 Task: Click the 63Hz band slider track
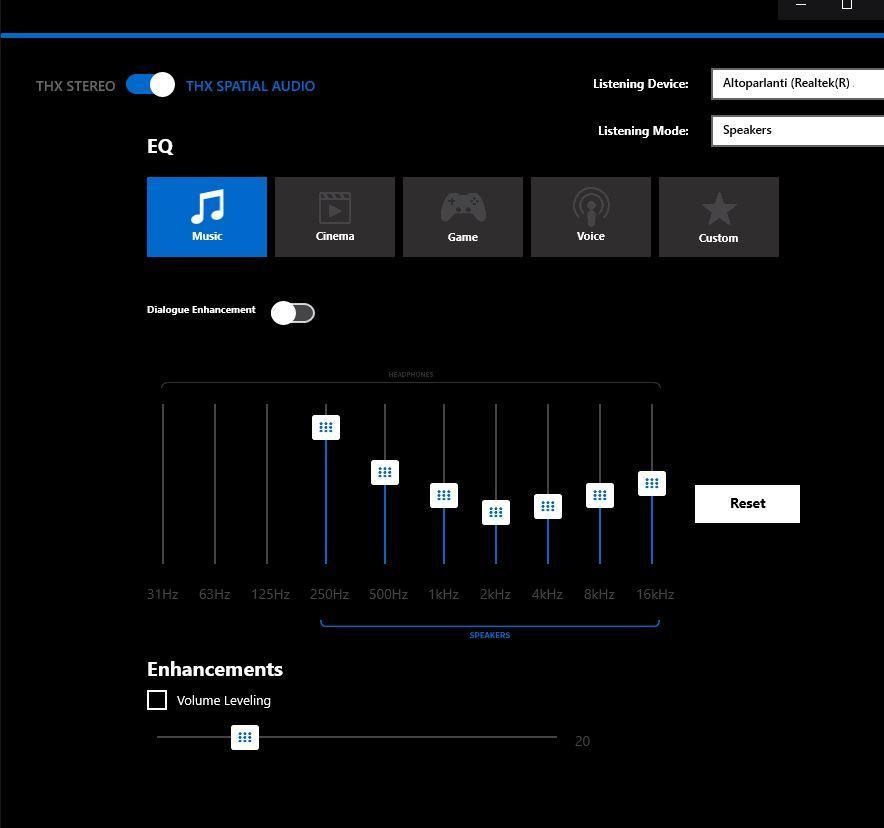click(x=215, y=484)
